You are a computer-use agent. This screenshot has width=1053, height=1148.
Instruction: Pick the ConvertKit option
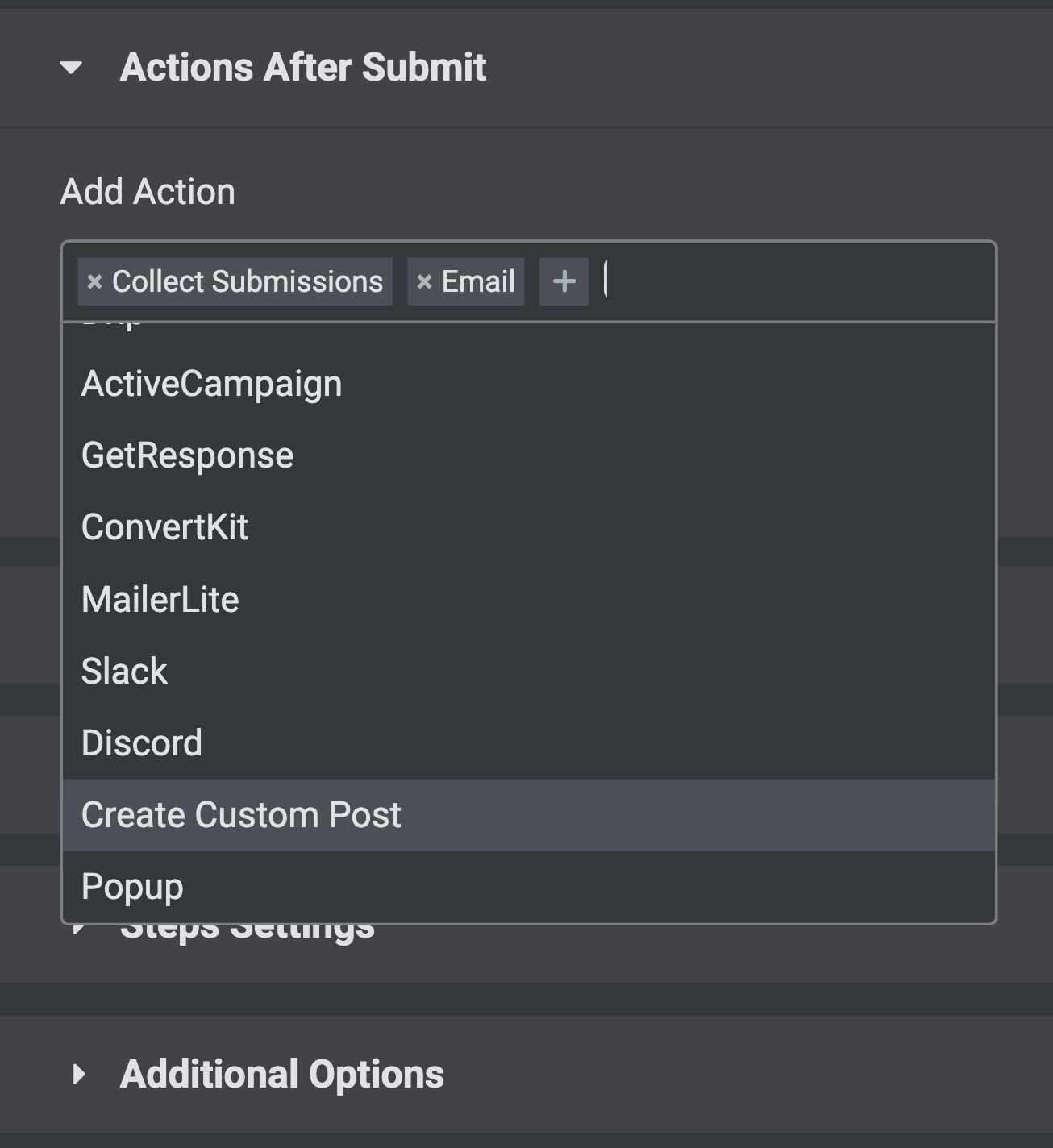point(164,527)
